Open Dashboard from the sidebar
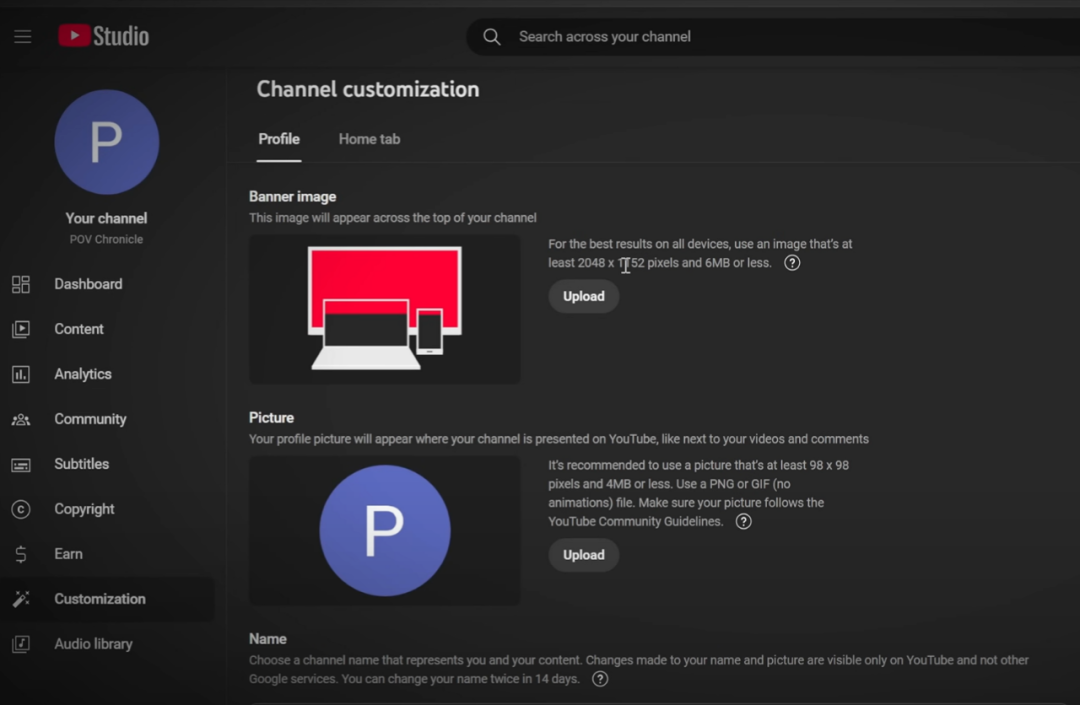1080x705 pixels. click(x=107, y=284)
